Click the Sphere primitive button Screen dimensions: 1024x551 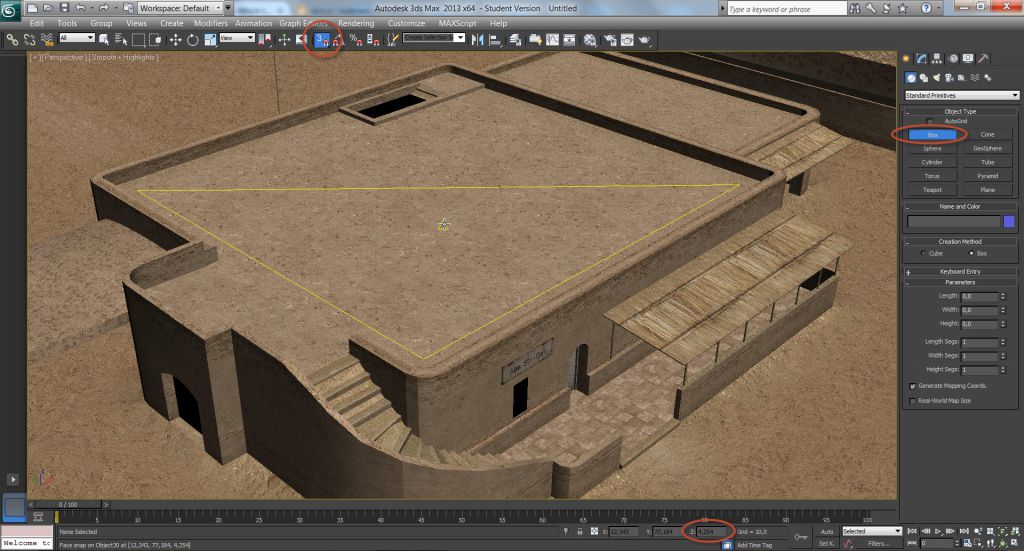(x=932, y=148)
